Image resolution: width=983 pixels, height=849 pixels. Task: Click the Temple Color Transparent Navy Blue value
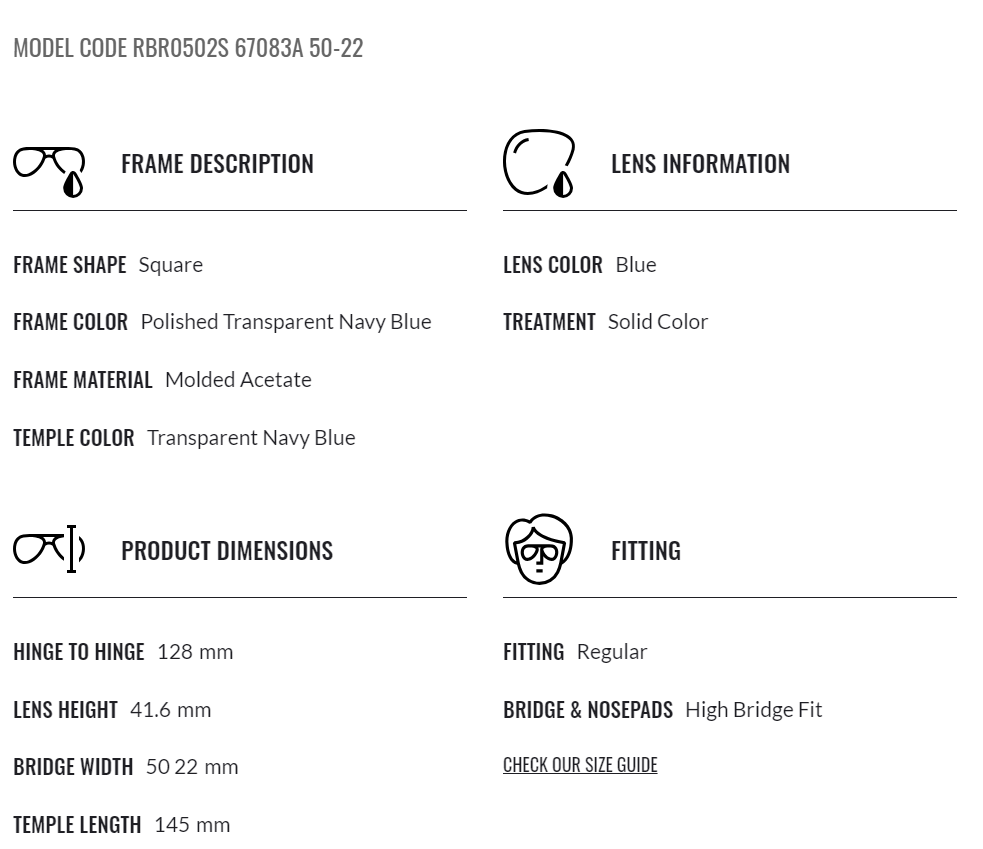coord(251,438)
